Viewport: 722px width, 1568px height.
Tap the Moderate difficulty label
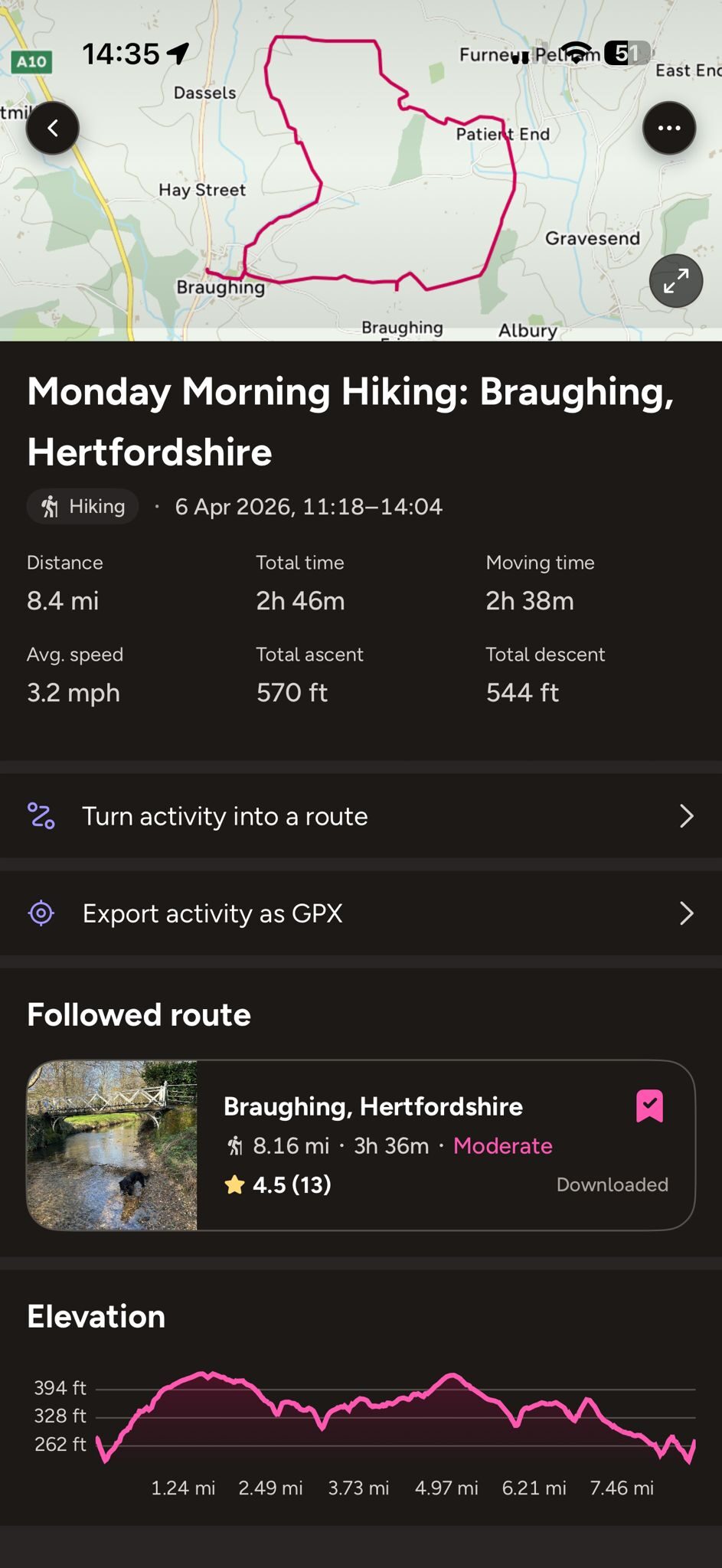coord(502,1146)
